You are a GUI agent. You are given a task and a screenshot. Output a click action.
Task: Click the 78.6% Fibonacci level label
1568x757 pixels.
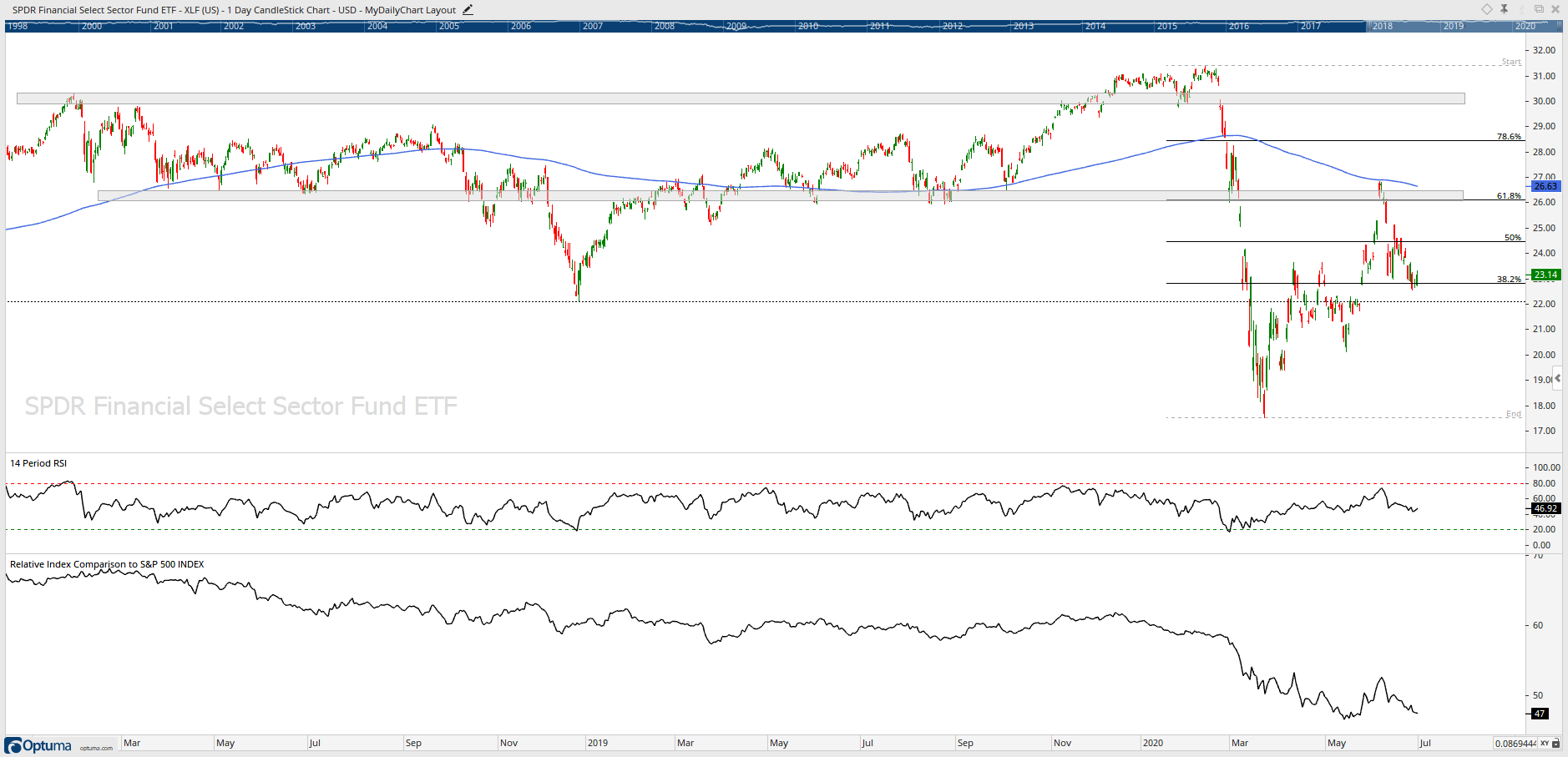(1509, 136)
